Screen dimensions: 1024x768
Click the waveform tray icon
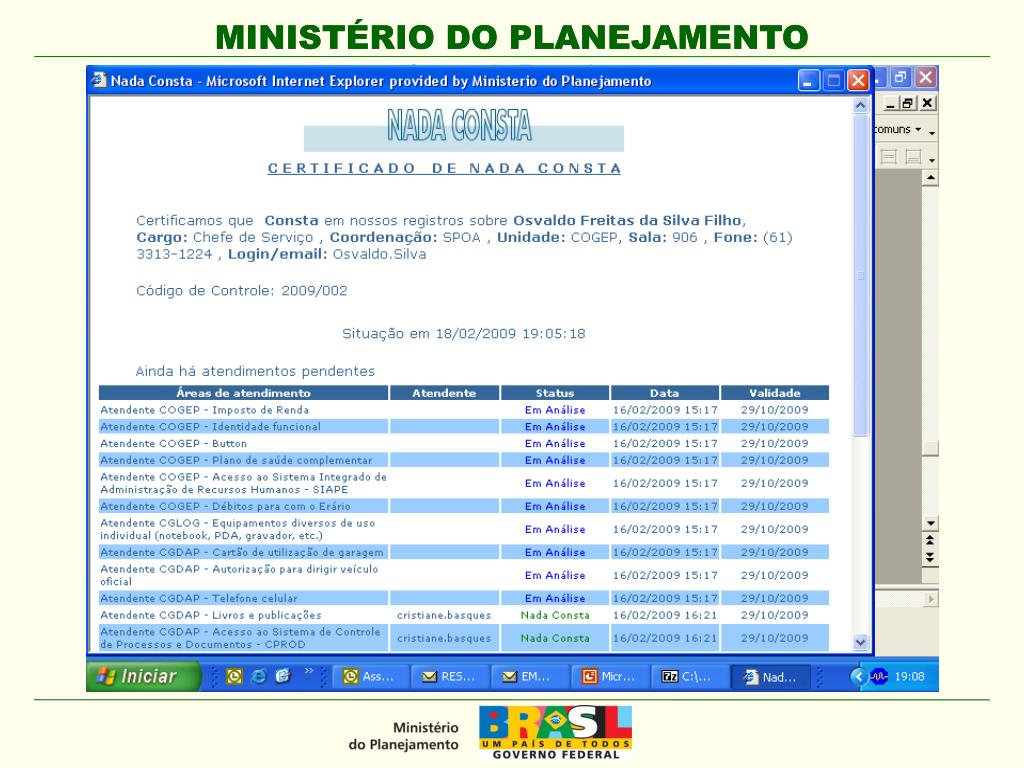pos(879,677)
